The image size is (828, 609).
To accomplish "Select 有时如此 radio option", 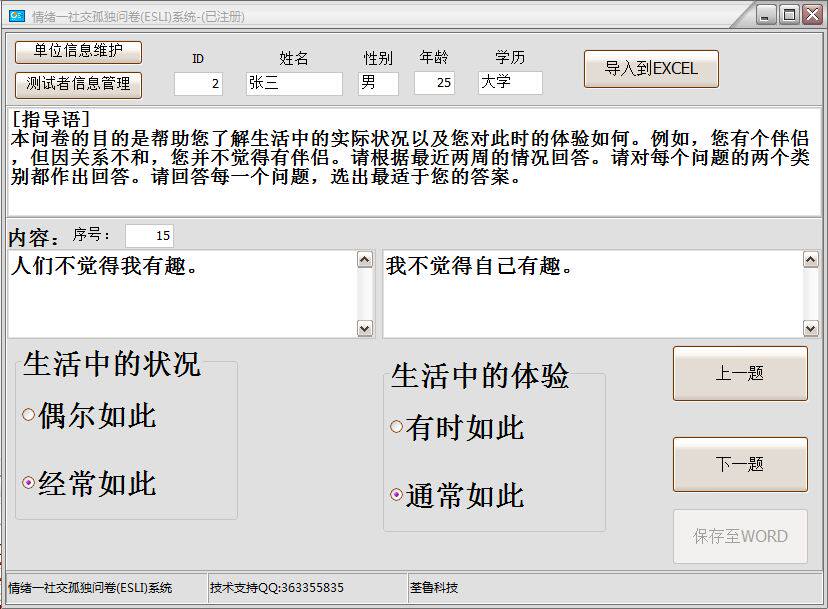I will coord(457,427).
